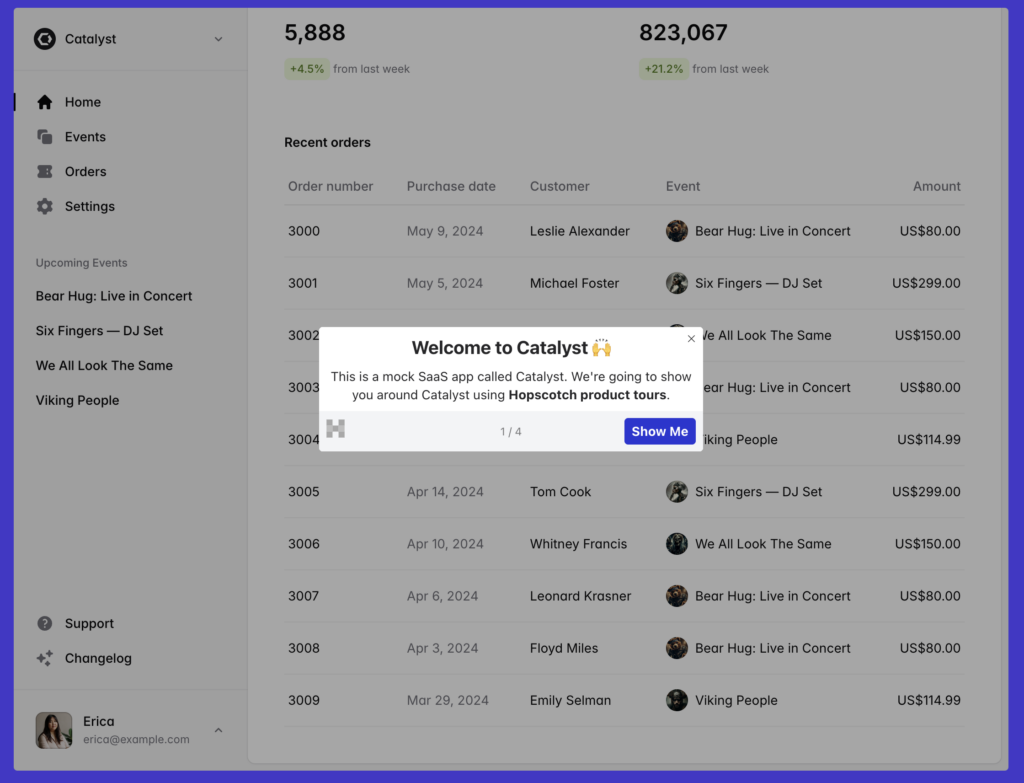Viewport: 1024px width, 783px height.
Task: Click the +21.2% badge
Action: point(664,69)
